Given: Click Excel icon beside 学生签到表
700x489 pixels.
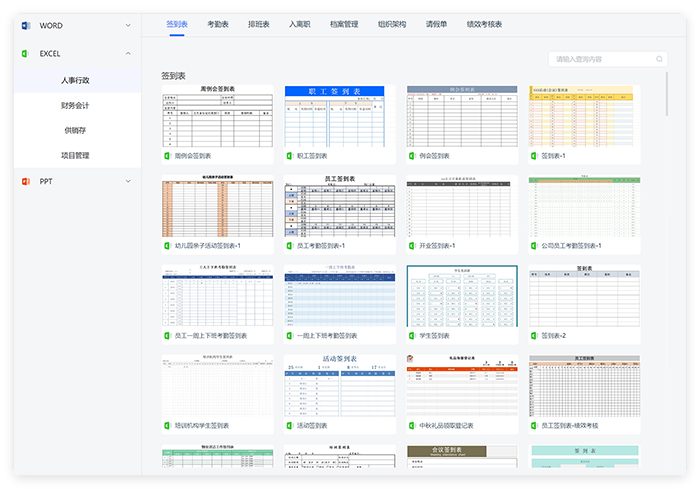Looking at the screenshot, I should click(x=412, y=336).
